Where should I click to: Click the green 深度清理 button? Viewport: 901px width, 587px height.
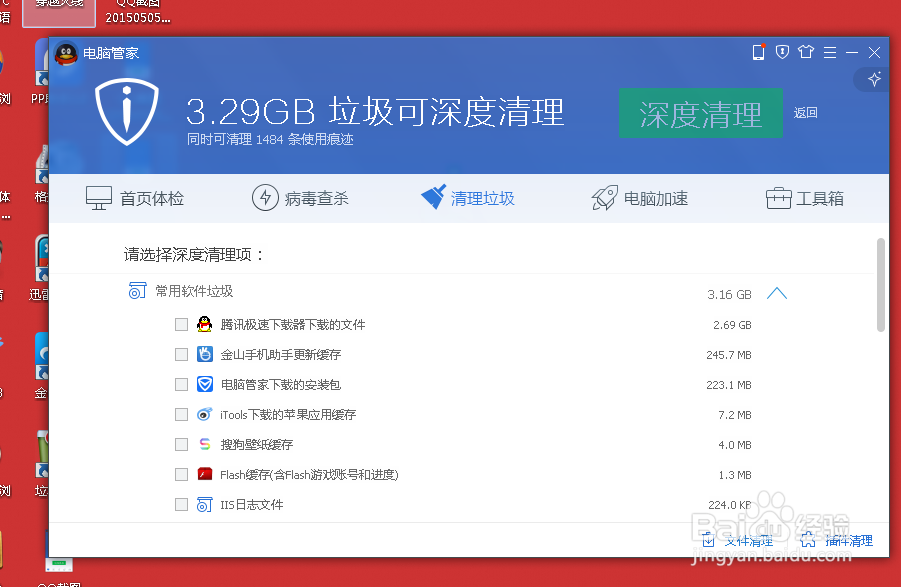tap(700, 113)
